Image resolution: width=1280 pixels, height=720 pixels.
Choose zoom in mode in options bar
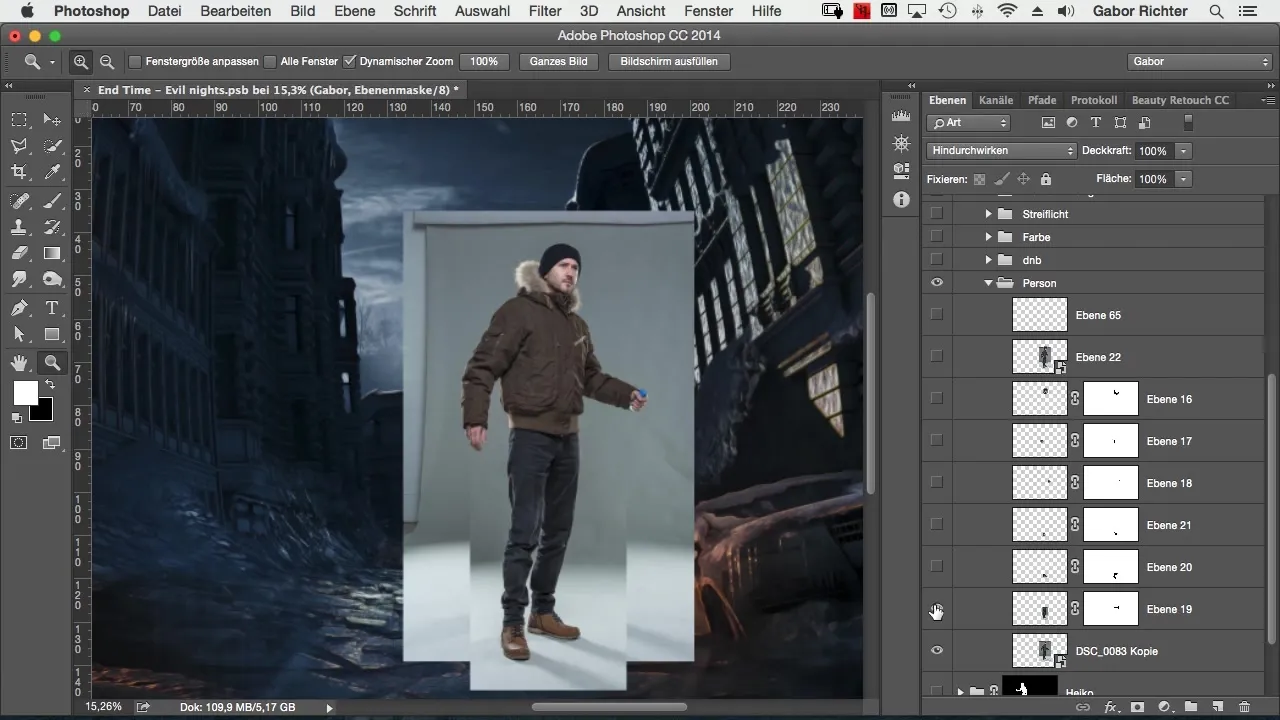pyautogui.click(x=81, y=62)
